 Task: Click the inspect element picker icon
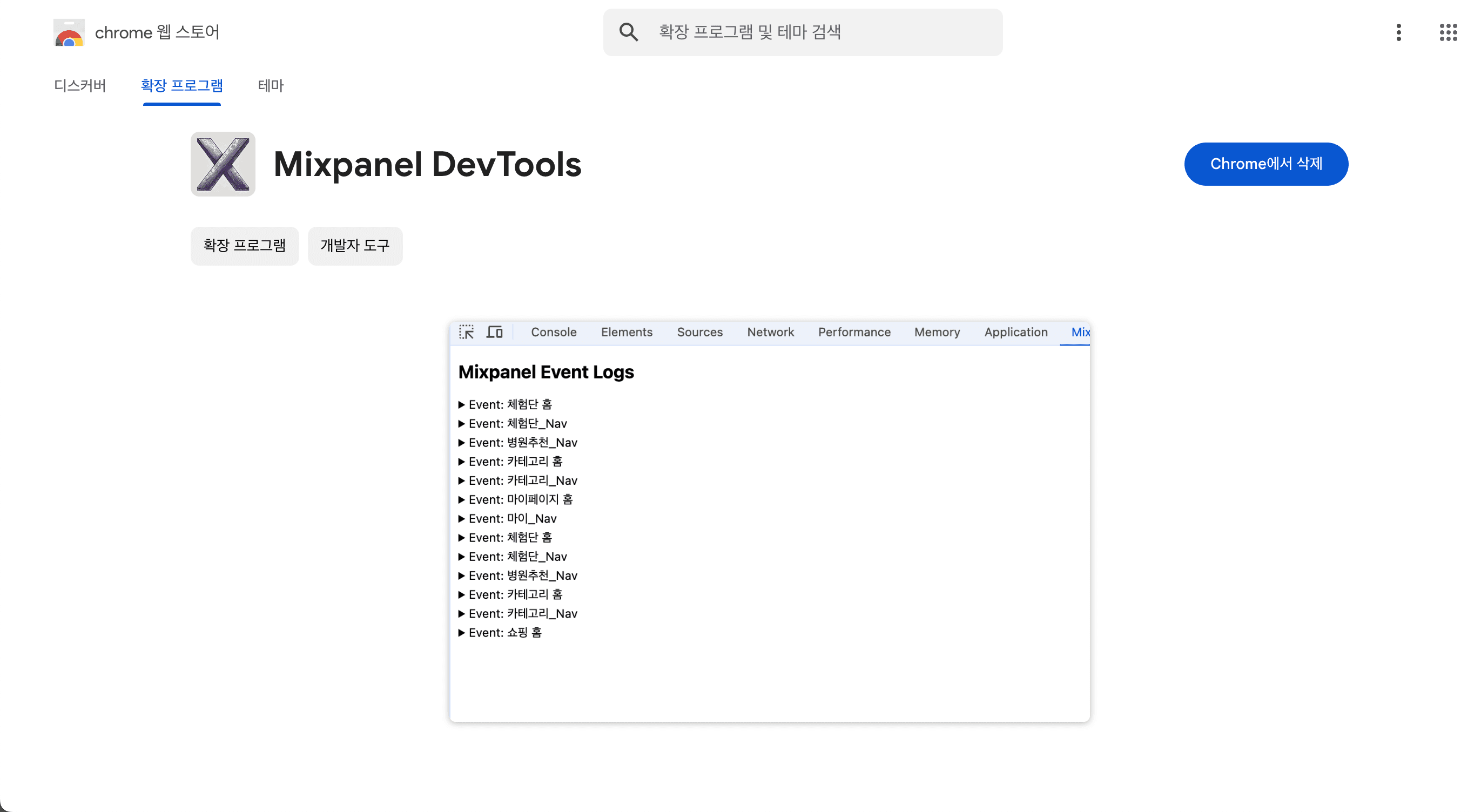point(466,332)
